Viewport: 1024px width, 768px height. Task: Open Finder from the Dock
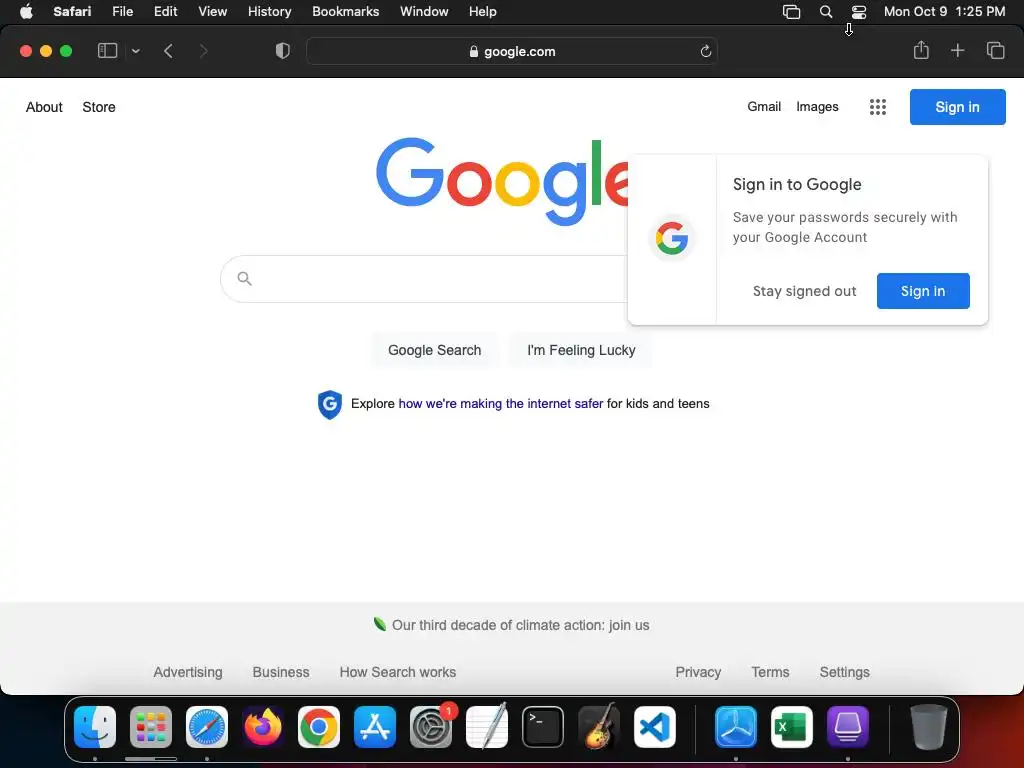pyautogui.click(x=95, y=727)
